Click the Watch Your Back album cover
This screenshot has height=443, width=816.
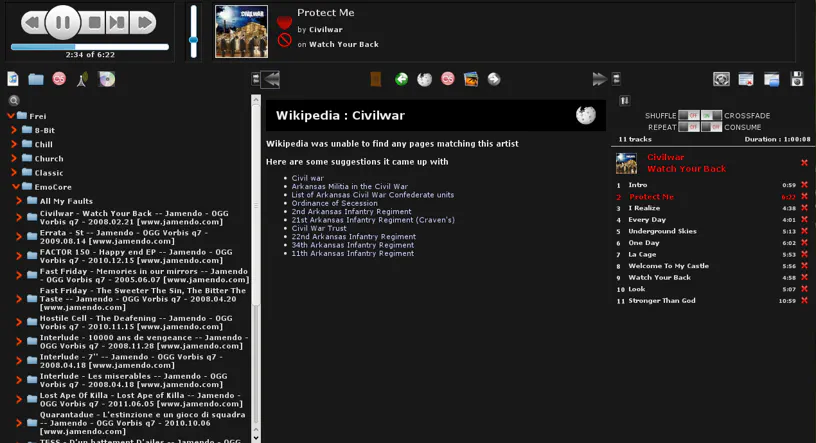coord(241,31)
